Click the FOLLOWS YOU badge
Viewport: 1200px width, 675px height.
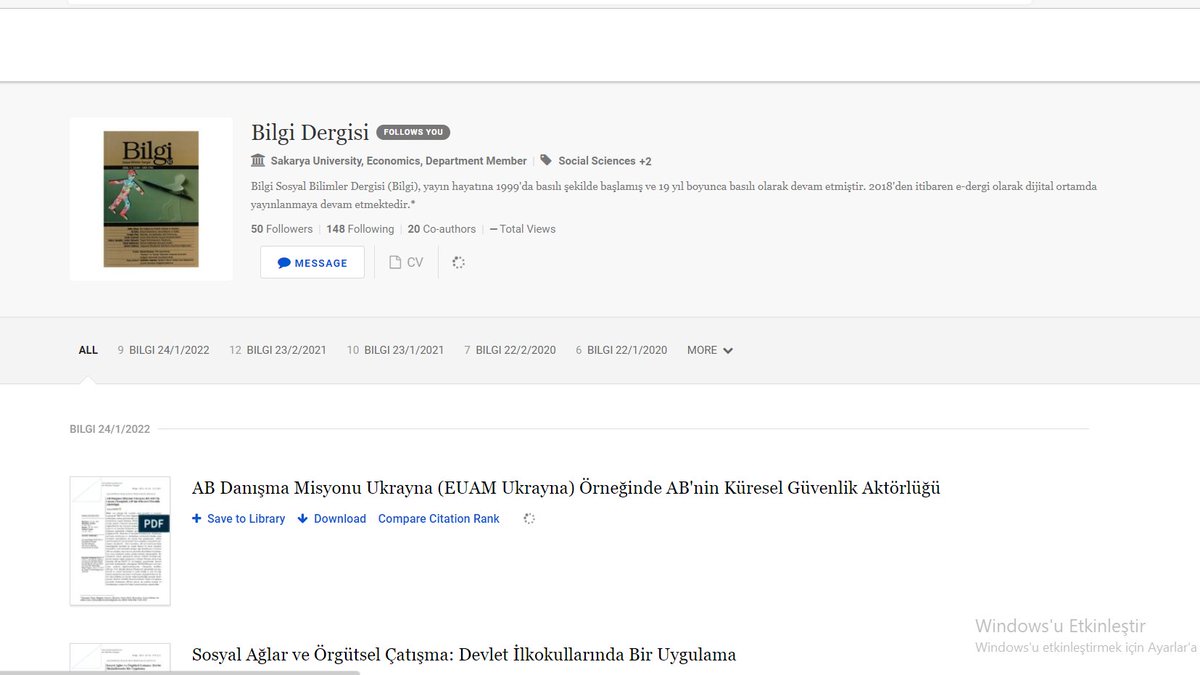[x=413, y=132]
